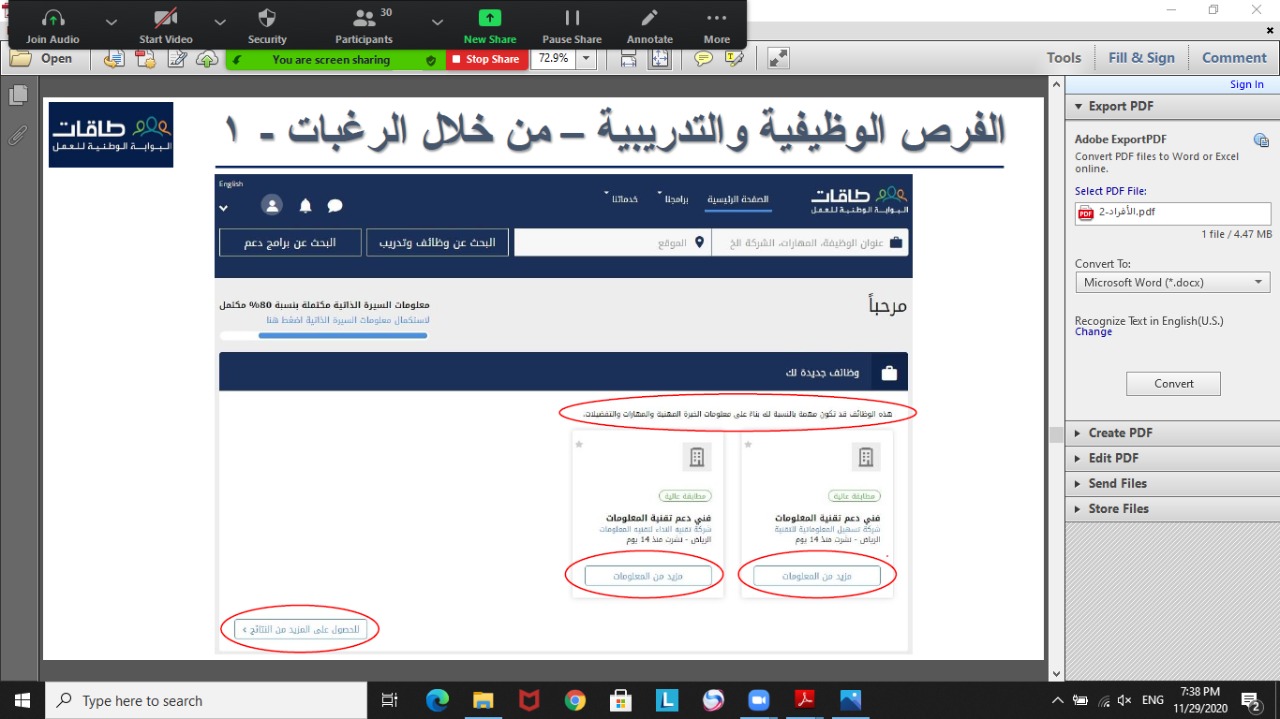Open the Convert To format dropdown
The width and height of the screenshot is (1280, 719).
[x=1172, y=283]
